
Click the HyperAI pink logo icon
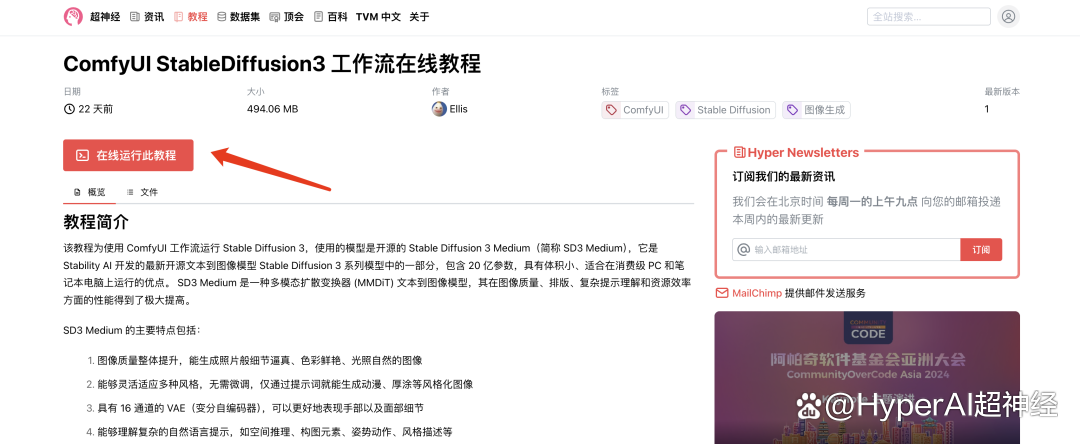(x=73, y=17)
